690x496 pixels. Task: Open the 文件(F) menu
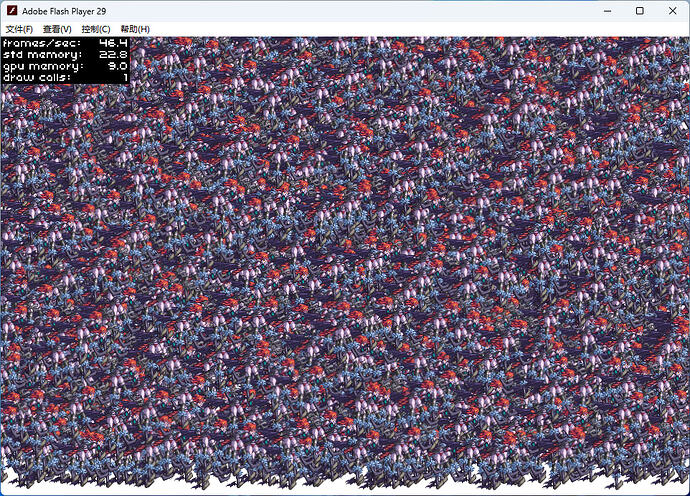(19, 29)
